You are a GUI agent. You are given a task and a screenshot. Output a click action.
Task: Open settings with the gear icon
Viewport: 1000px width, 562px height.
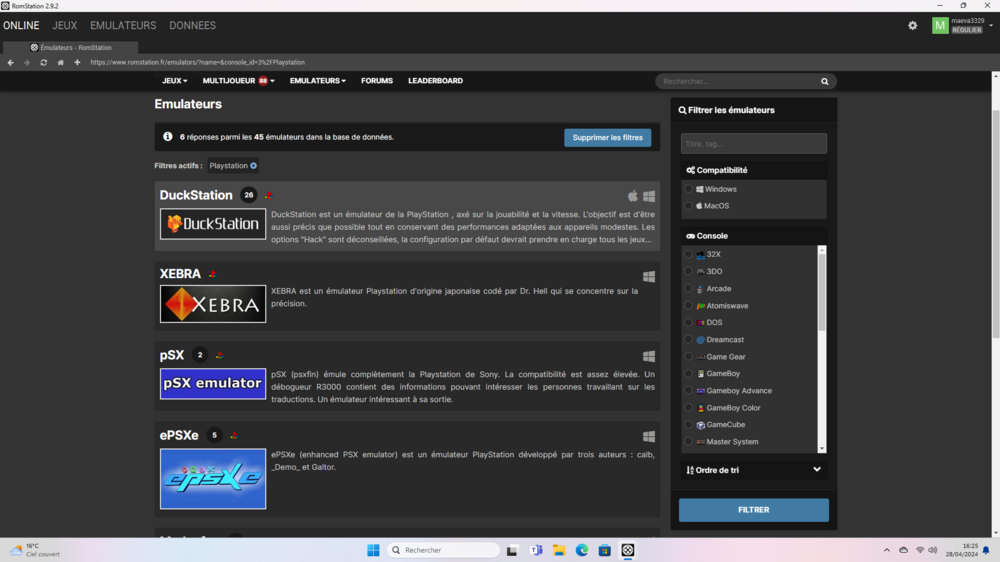click(x=912, y=26)
